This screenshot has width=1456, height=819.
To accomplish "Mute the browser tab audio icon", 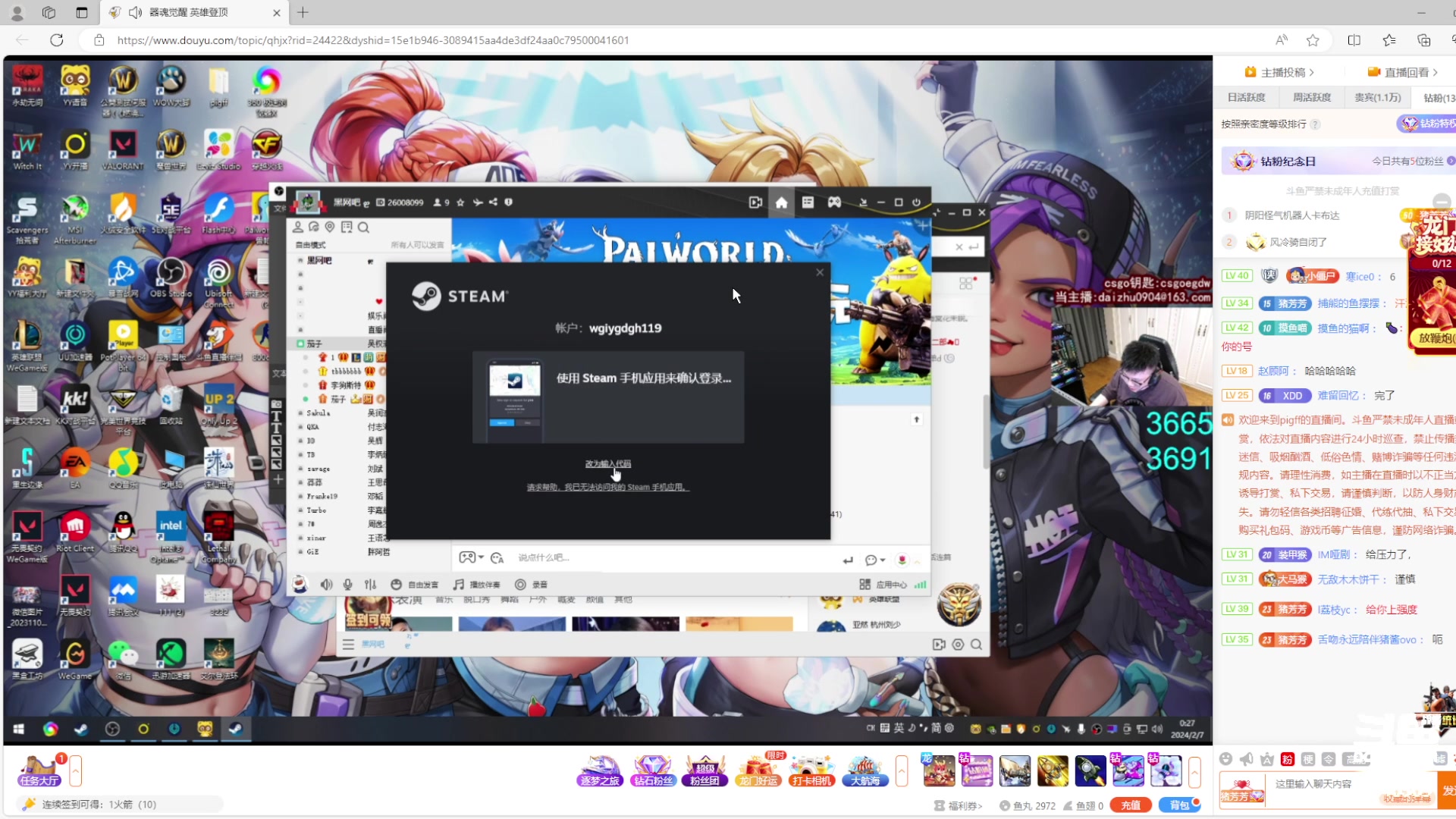I will click(136, 12).
